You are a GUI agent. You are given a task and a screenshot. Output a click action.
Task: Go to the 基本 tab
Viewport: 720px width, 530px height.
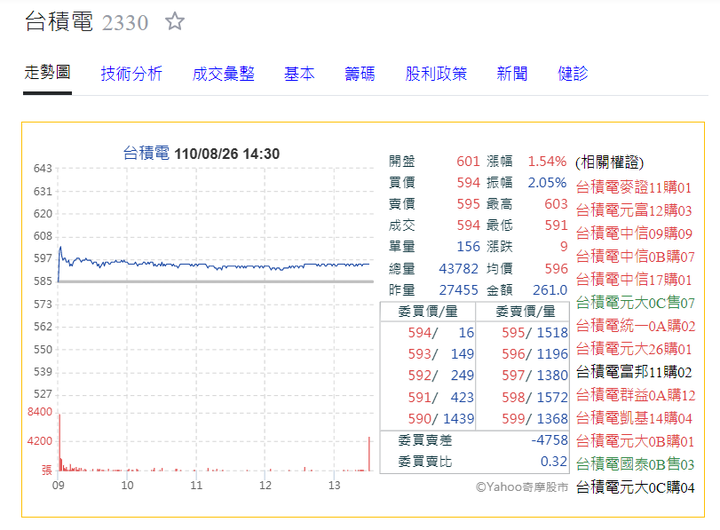tap(299, 73)
